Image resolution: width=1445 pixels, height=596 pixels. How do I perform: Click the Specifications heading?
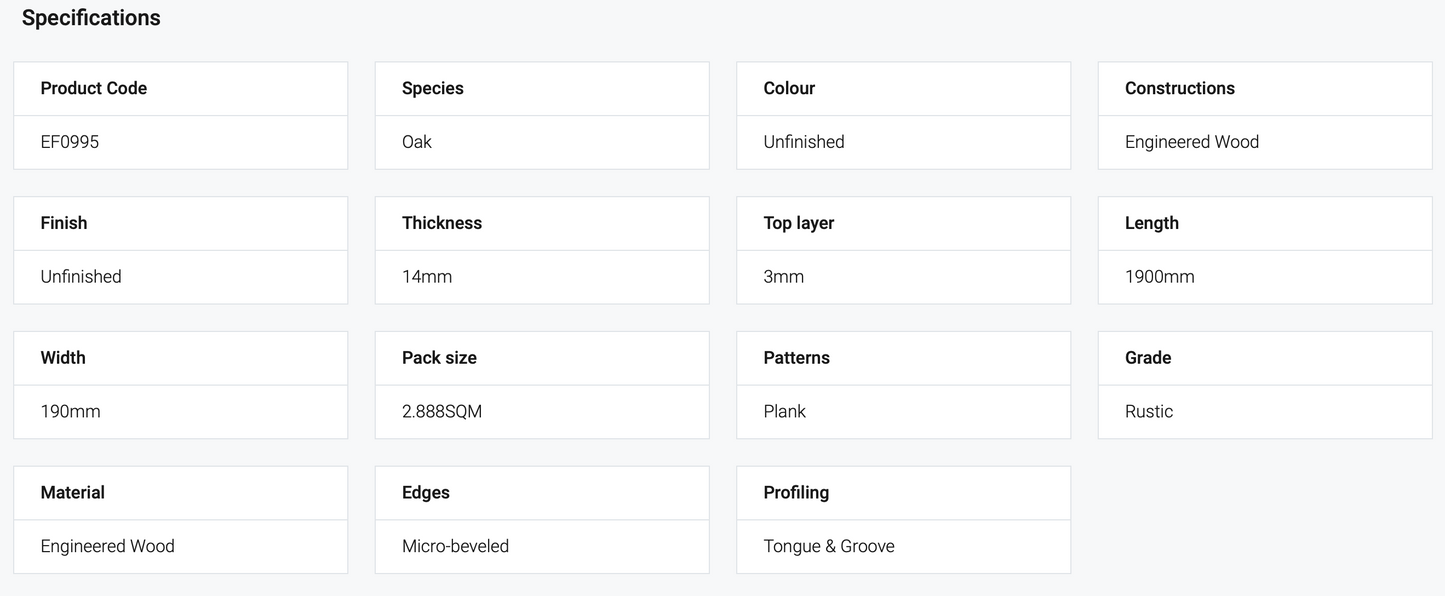point(91,18)
